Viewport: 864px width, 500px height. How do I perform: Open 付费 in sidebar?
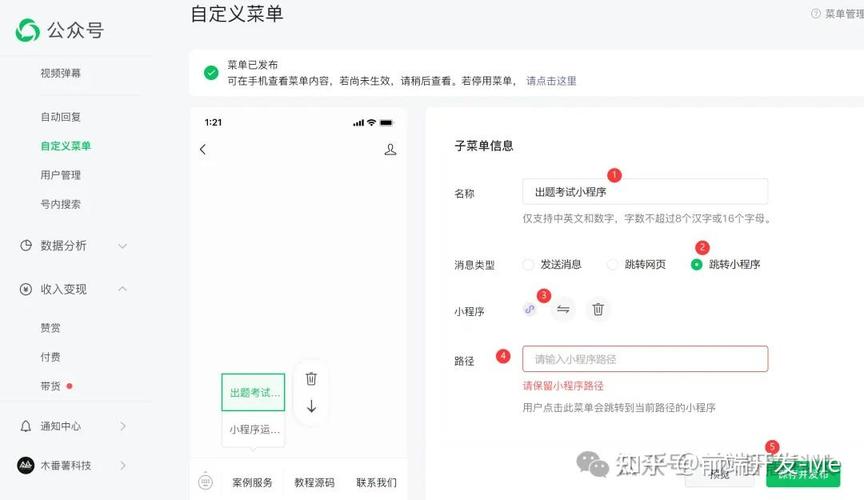click(x=50, y=357)
